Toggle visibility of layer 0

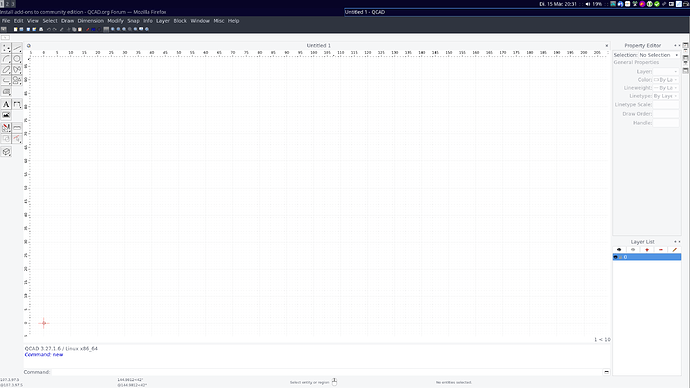coord(616,257)
